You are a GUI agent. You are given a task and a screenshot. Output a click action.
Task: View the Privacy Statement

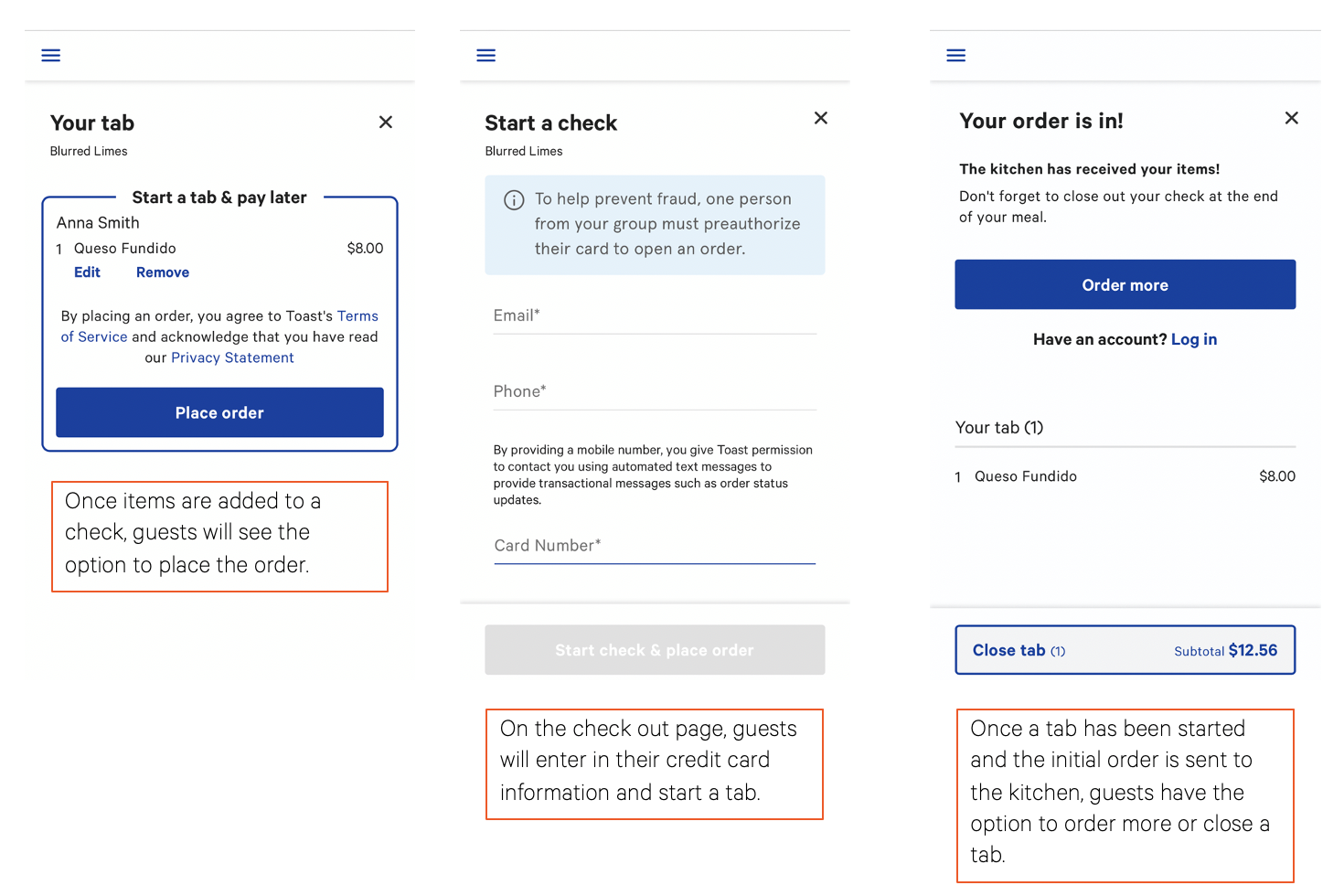[x=232, y=357]
